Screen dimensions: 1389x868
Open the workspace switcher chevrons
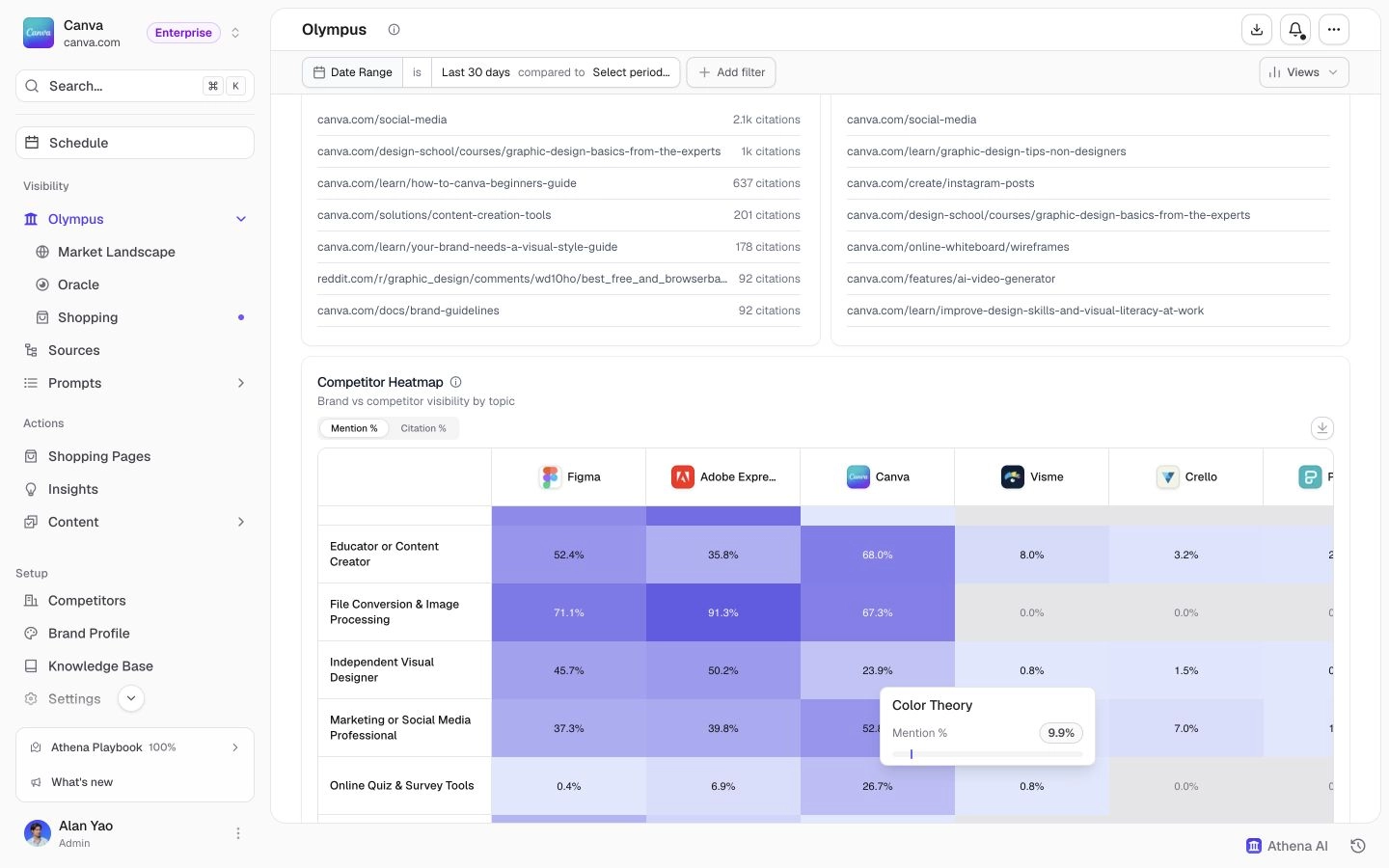(234, 33)
